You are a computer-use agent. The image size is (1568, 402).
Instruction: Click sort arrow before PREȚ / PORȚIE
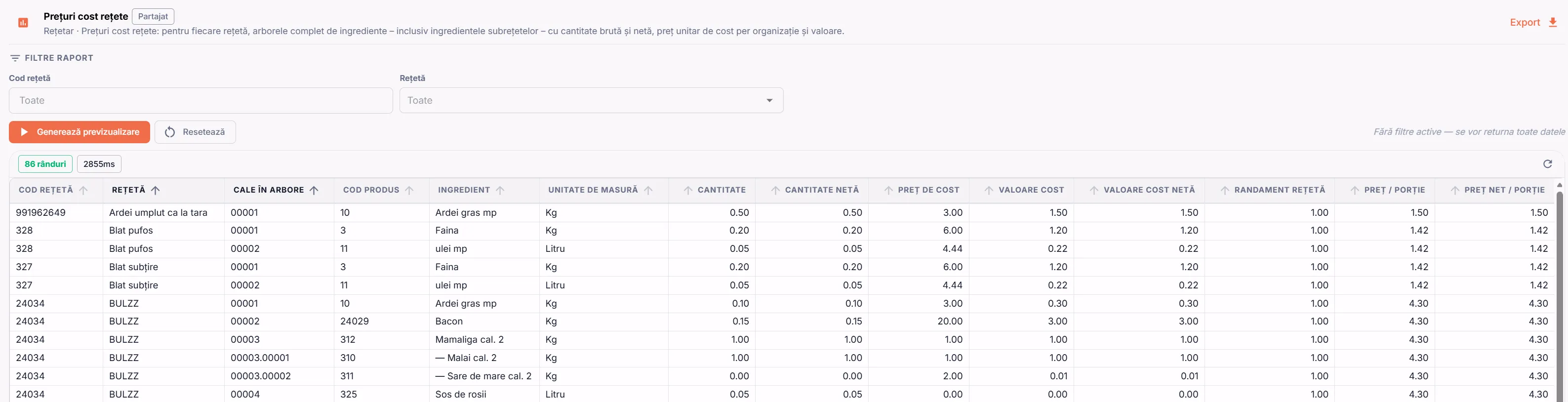tap(1355, 190)
